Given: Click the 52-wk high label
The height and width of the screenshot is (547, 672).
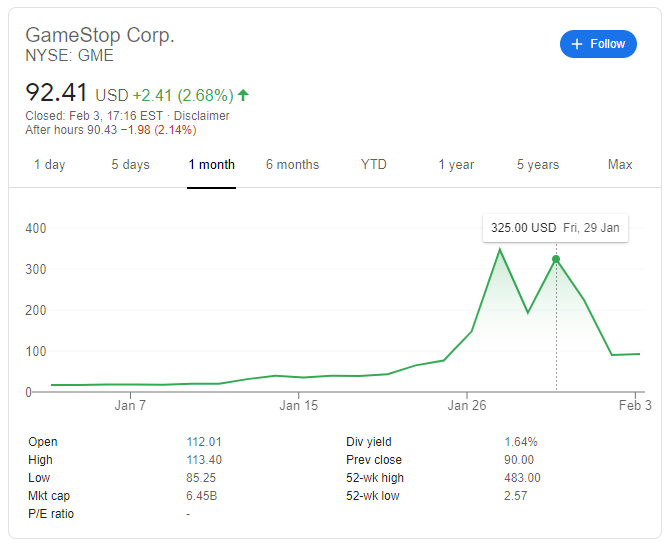Looking at the screenshot, I should 375,478.
